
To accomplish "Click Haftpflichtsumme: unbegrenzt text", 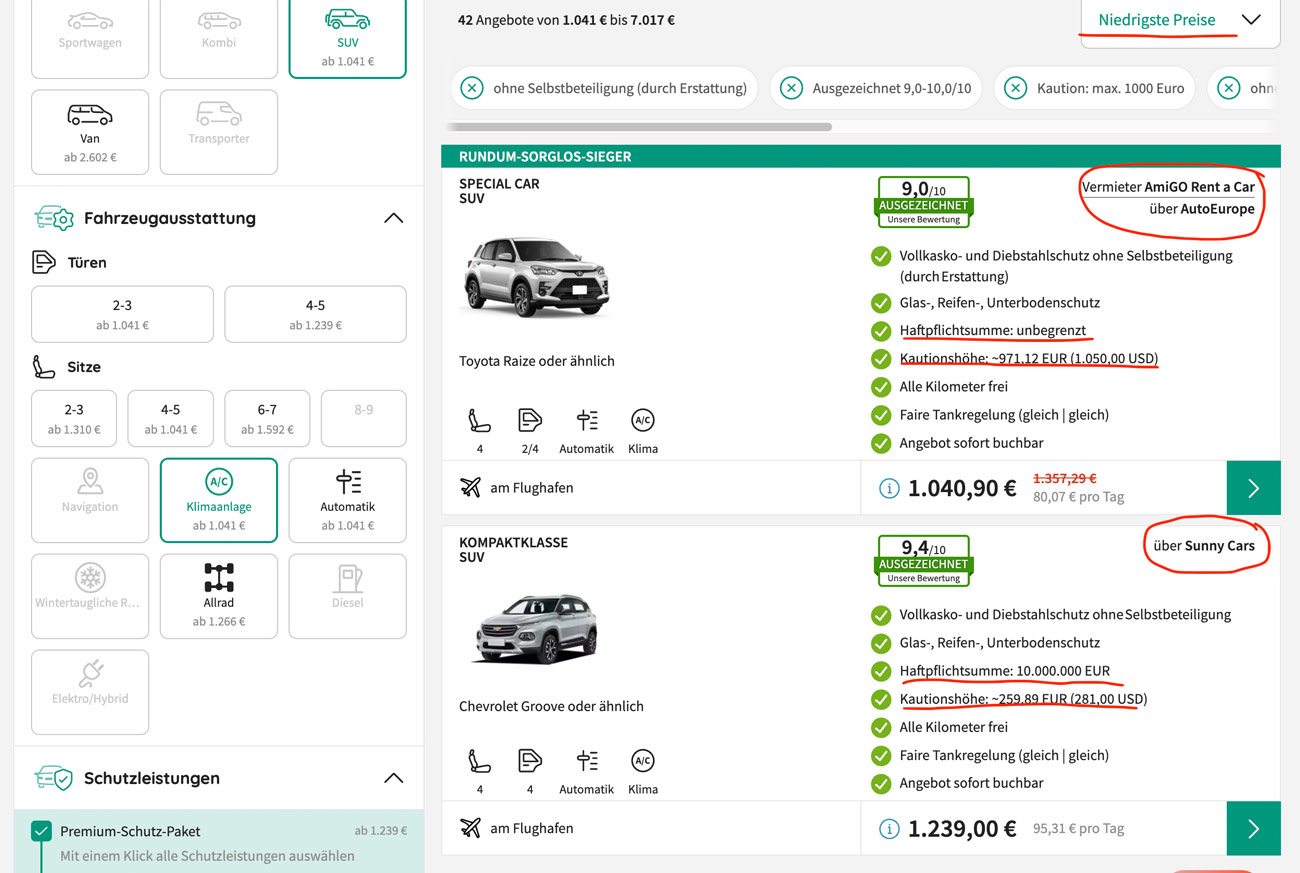I will (993, 330).
